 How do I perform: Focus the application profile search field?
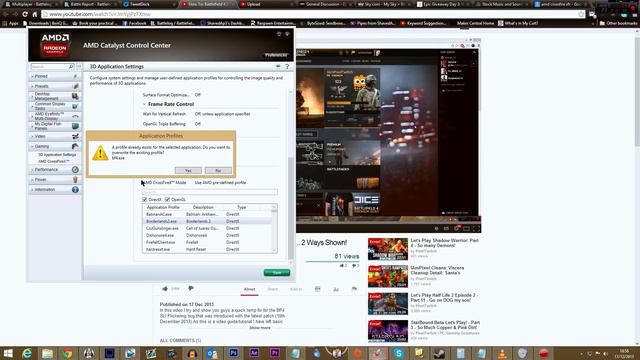click(x=210, y=191)
